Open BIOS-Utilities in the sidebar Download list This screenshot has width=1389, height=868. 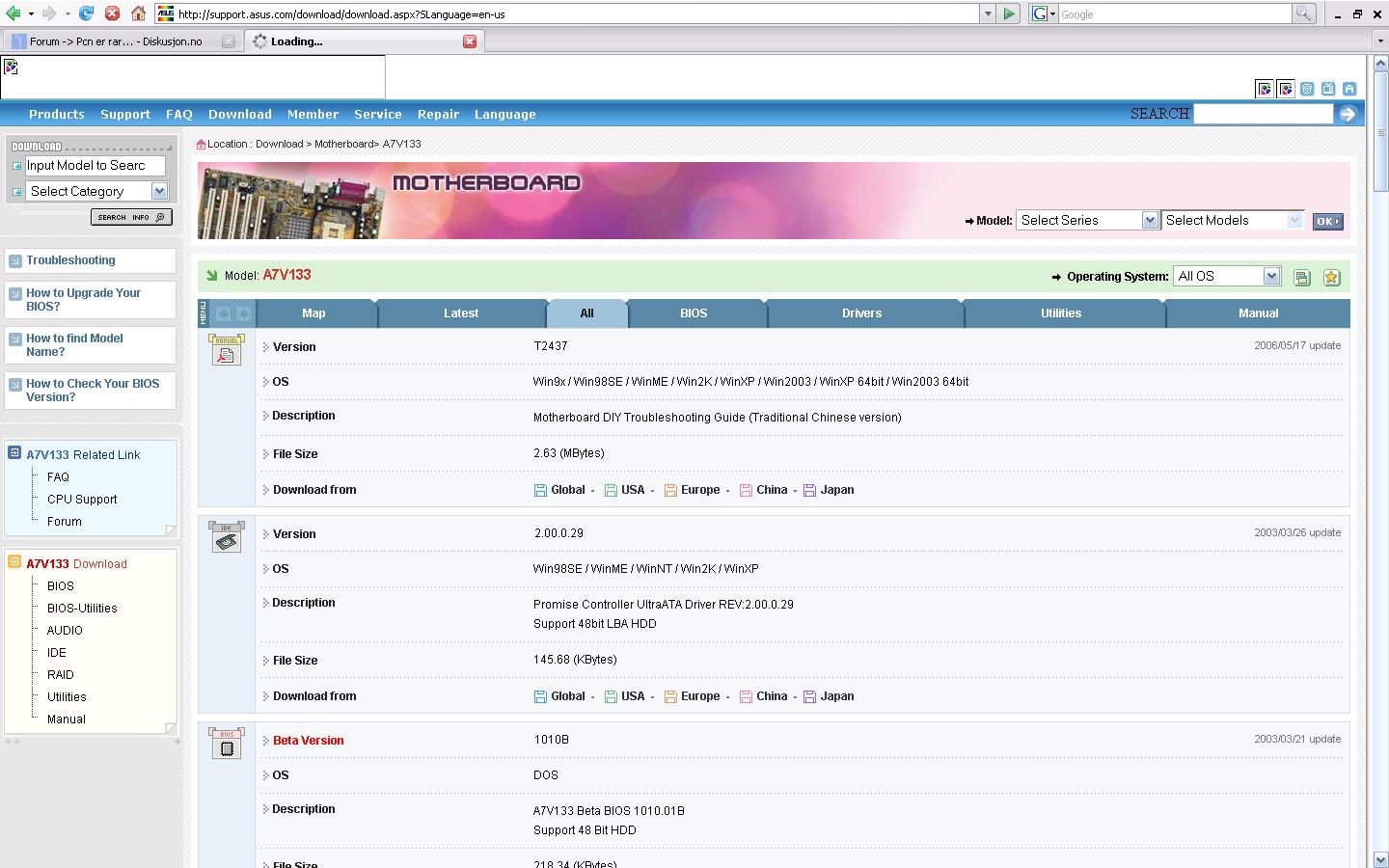(82, 609)
